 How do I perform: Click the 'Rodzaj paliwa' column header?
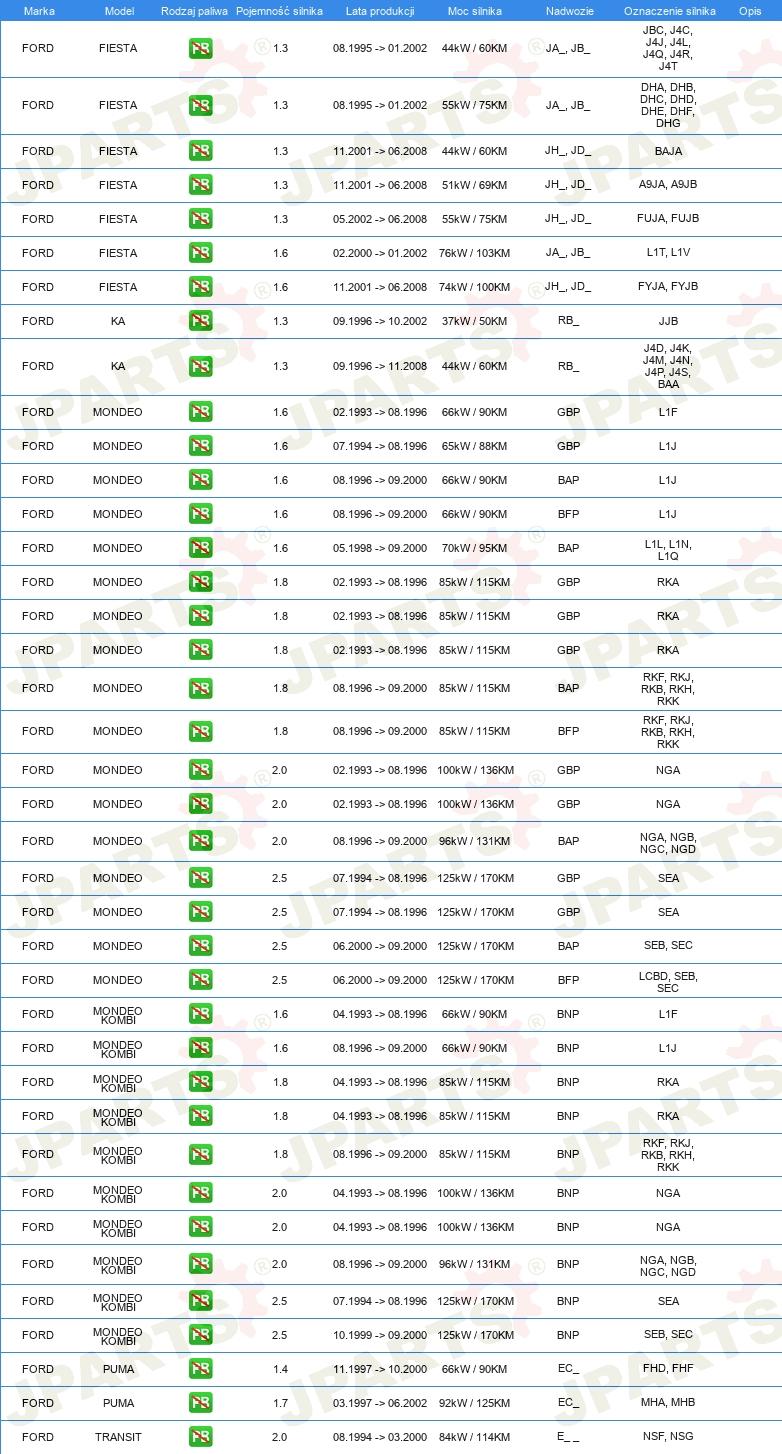pyautogui.click(x=194, y=10)
